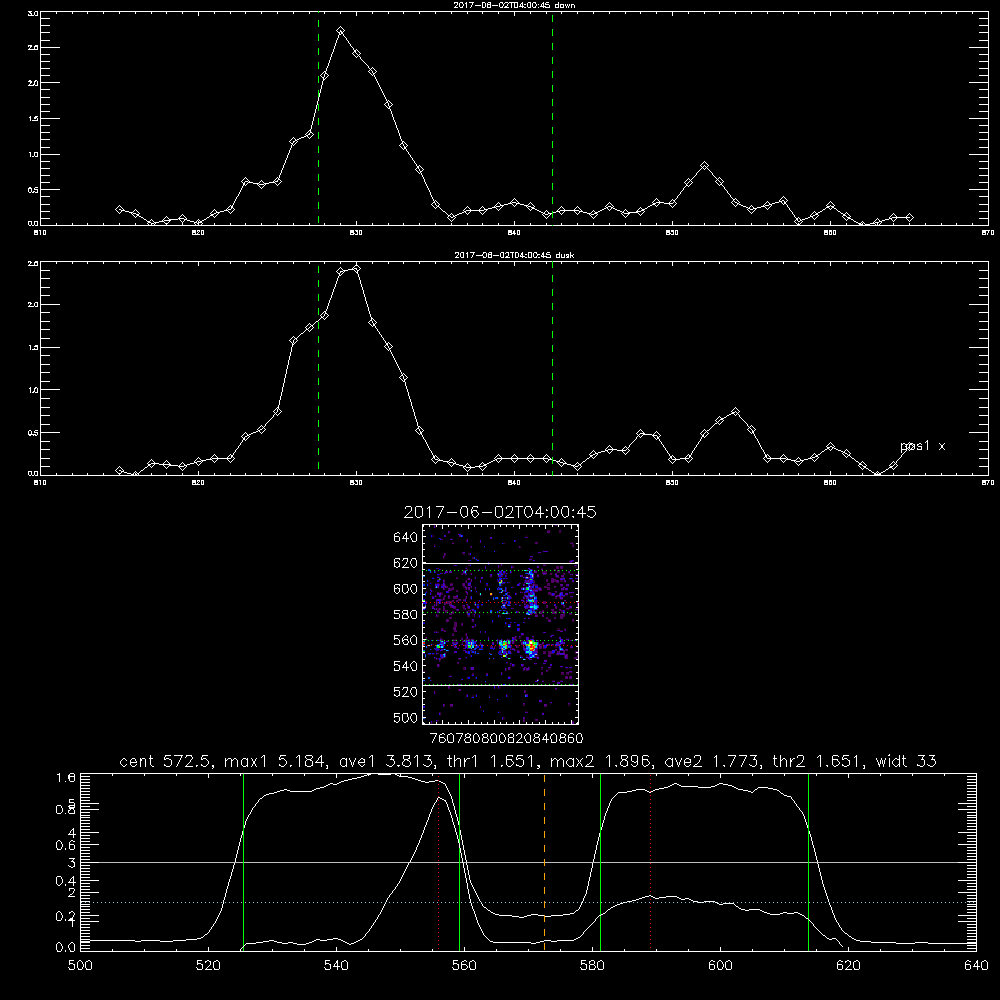Click the '500' y-axis label of heatmap

pos(406,718)
